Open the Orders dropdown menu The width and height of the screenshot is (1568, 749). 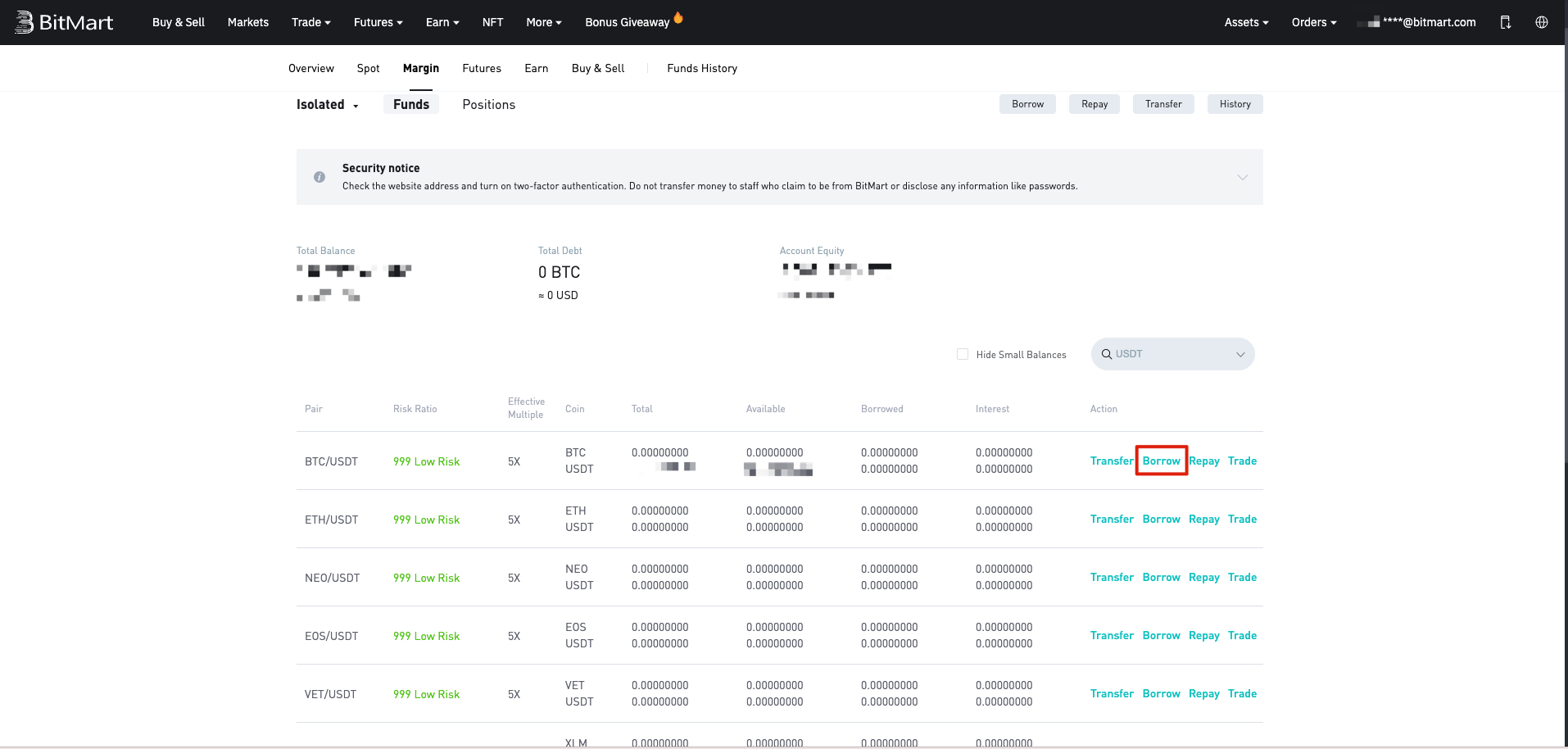pos(1314,22)
